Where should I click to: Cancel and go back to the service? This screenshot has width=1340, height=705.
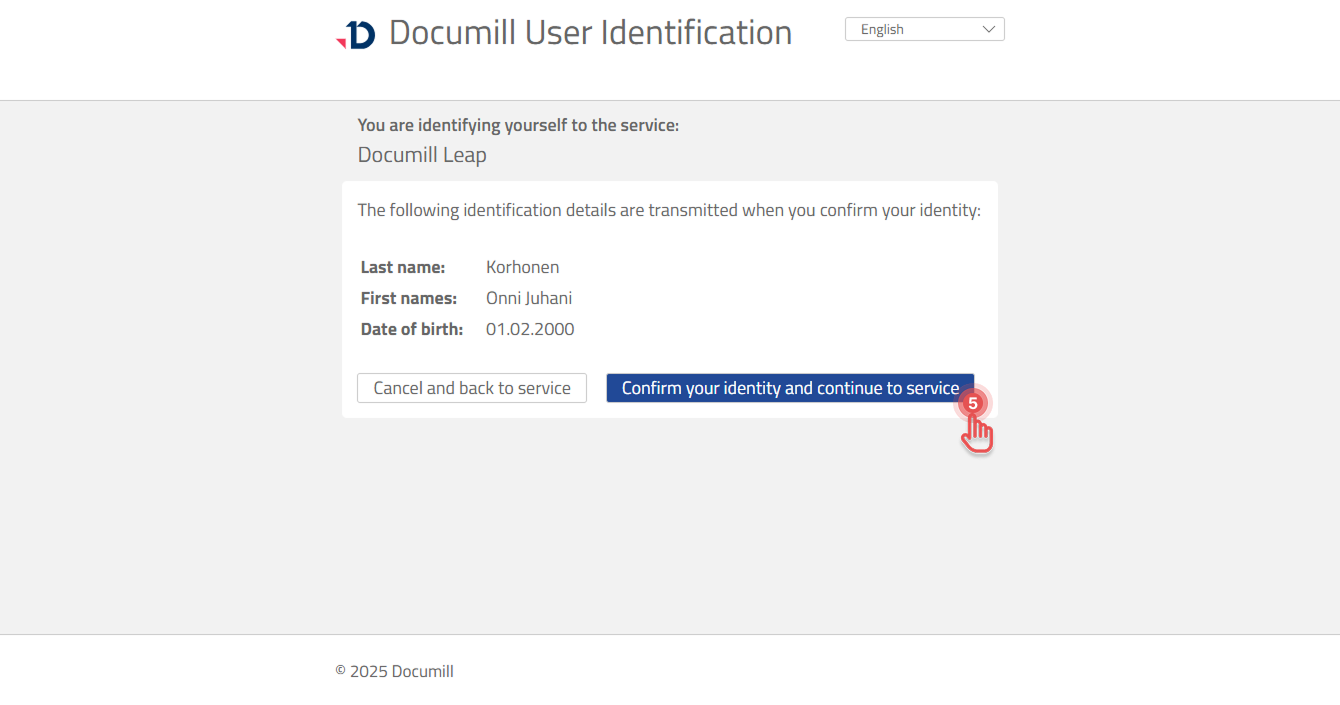click(x=471, y=388)
